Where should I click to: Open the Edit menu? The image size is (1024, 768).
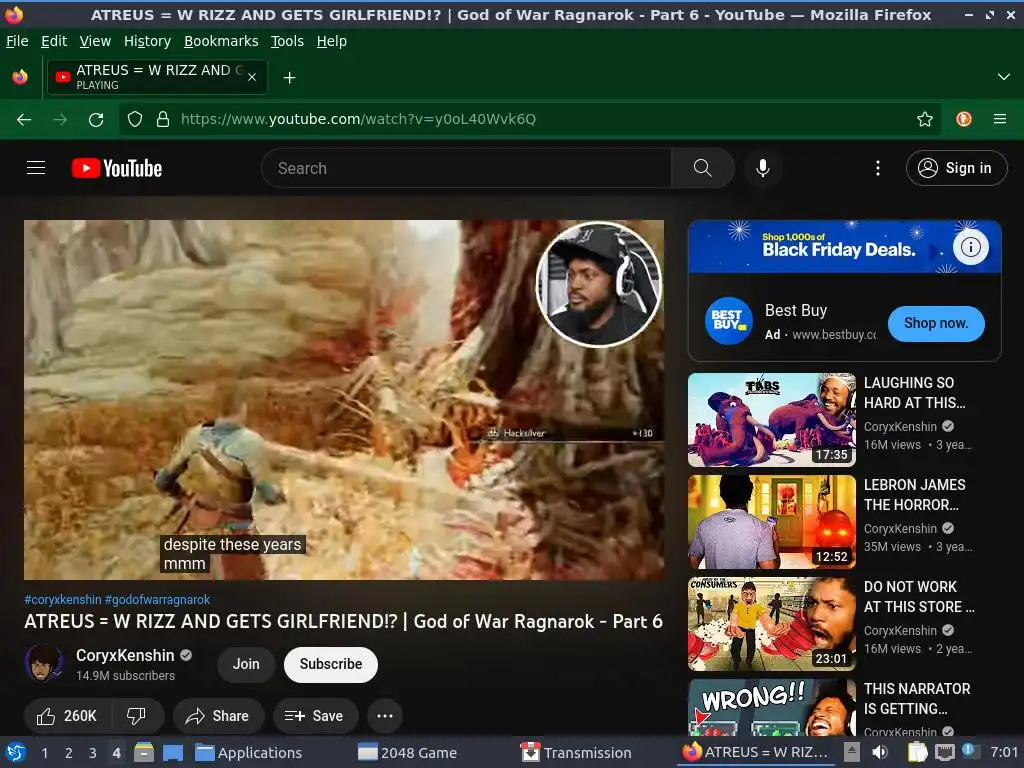click(x=54, y=41)
